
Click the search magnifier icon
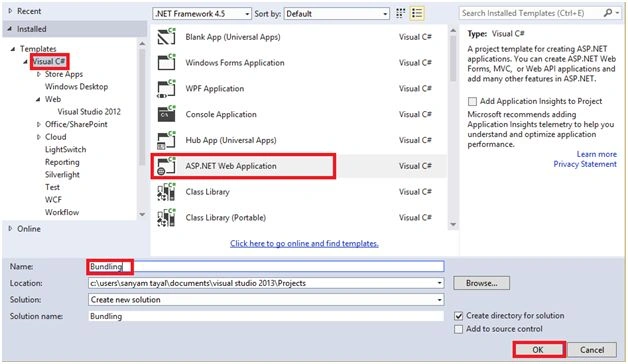point(608,13)
